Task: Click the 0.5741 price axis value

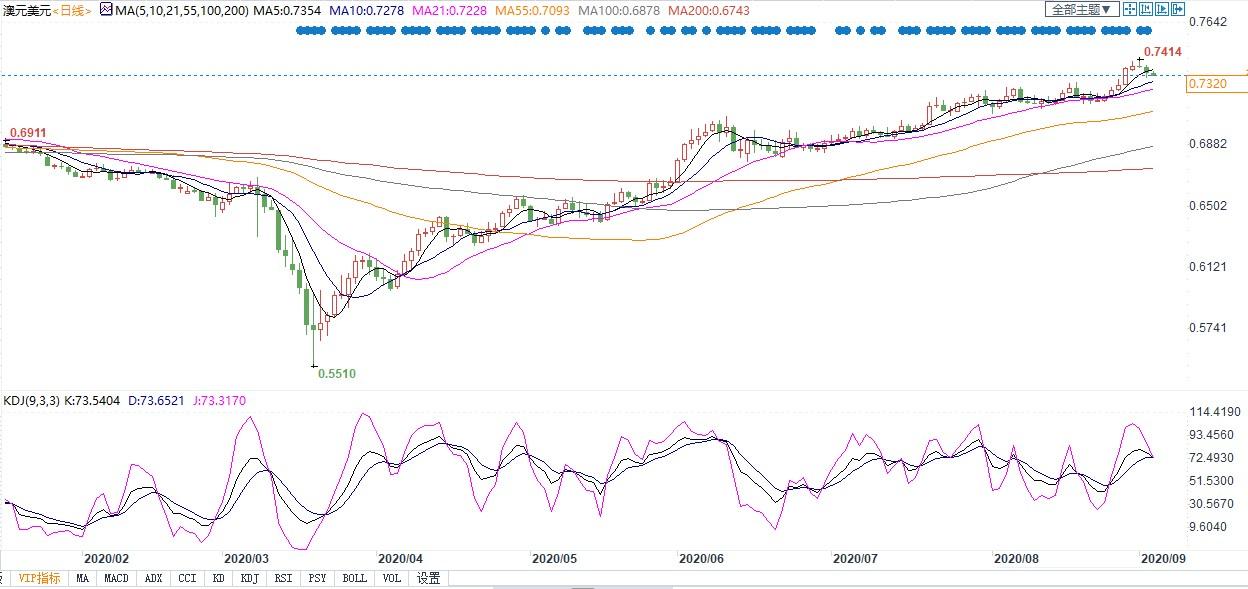Action: pos(1206,327)
